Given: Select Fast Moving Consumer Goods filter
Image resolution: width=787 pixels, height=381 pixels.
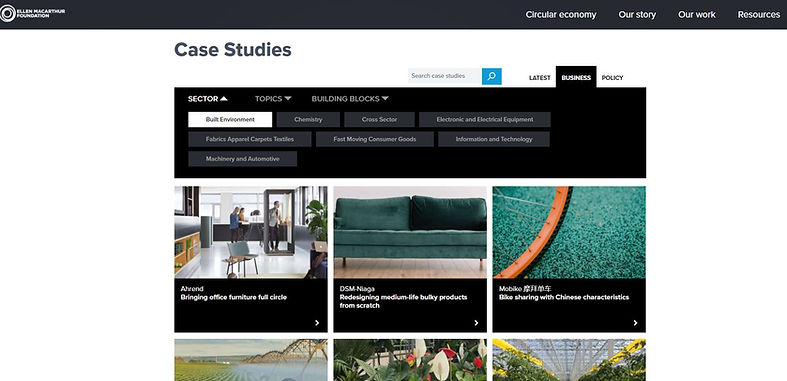Looking at the screenshot, I should (x=374, y=139).
